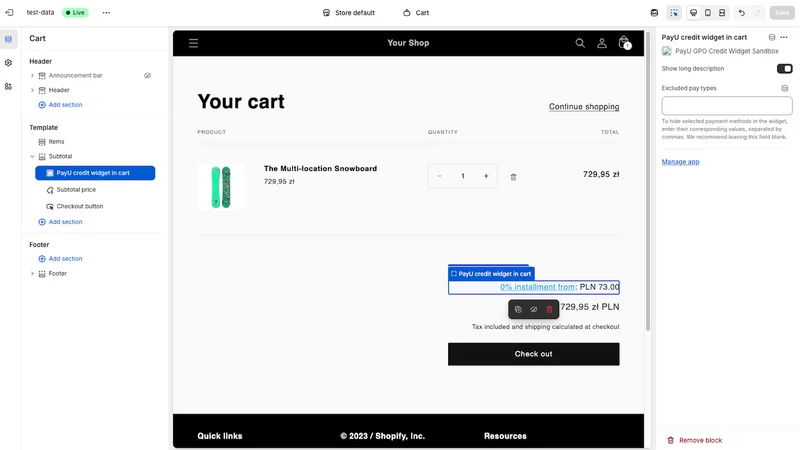Click the 0% installment from link
This screenshot has height=450, width=800.
coord(537,287)
